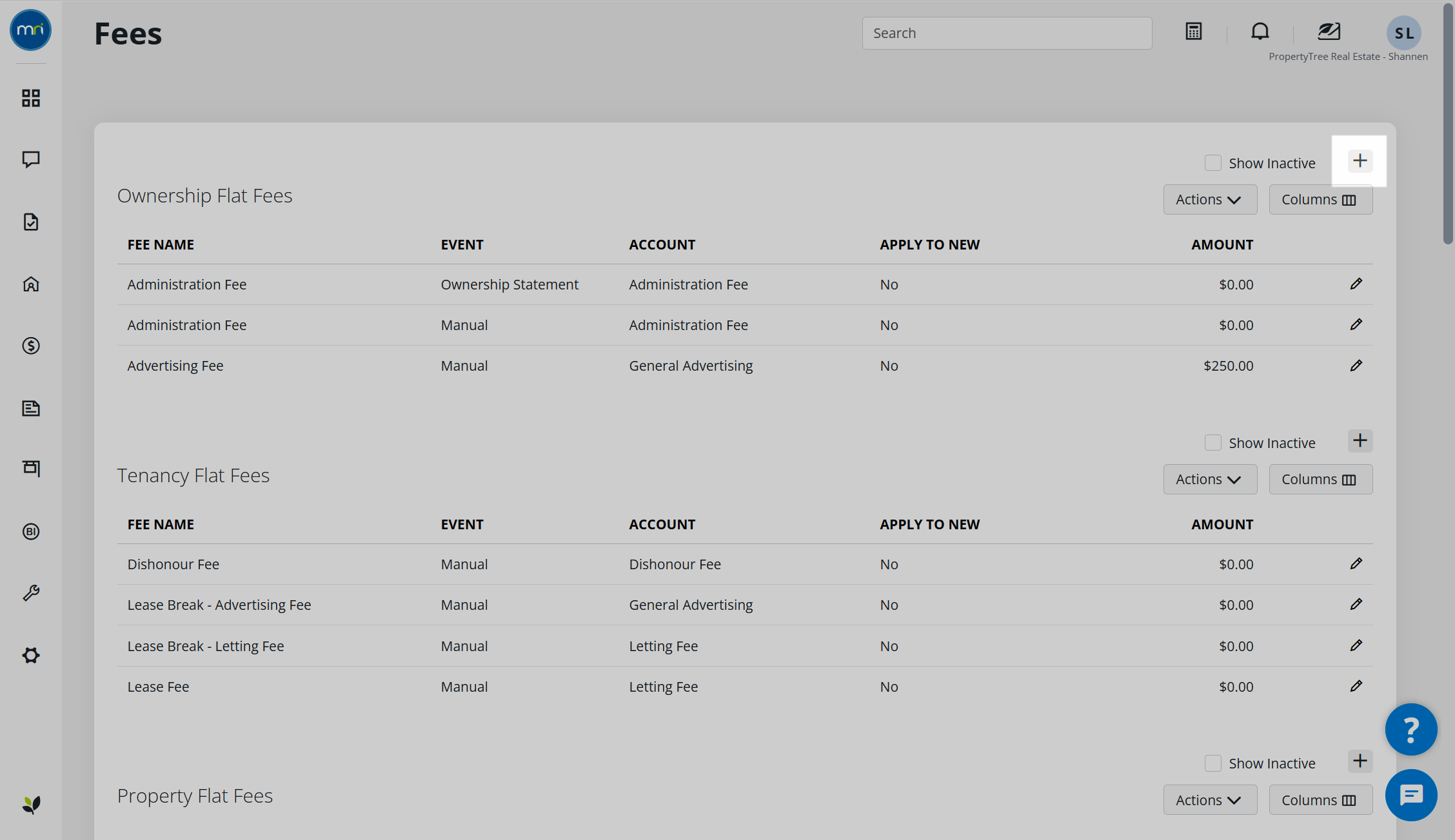Click into the Search field
This screenshot has width=1455, height=840.
pos(1006,34)
